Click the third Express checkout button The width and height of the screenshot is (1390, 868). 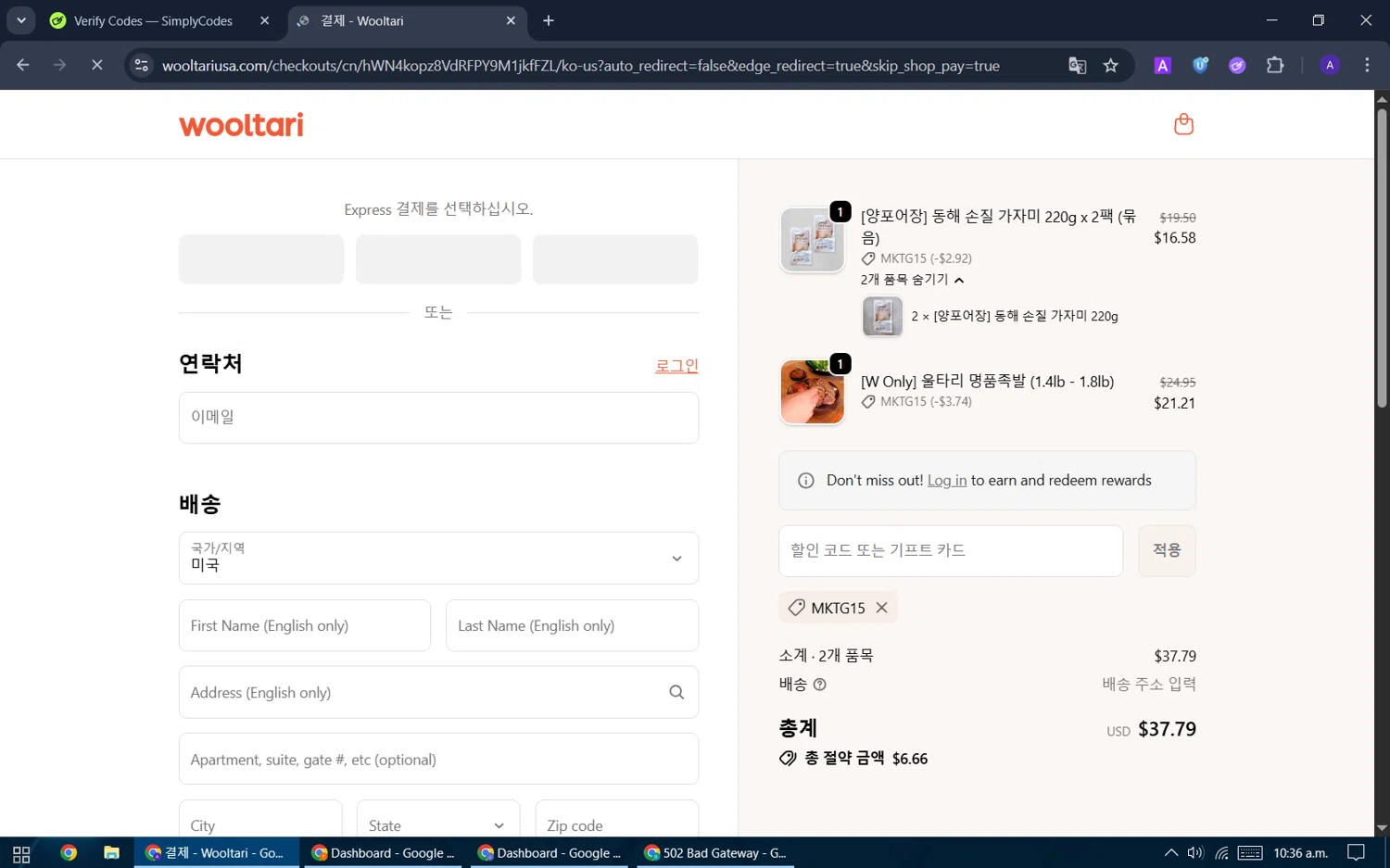(615, 259)
